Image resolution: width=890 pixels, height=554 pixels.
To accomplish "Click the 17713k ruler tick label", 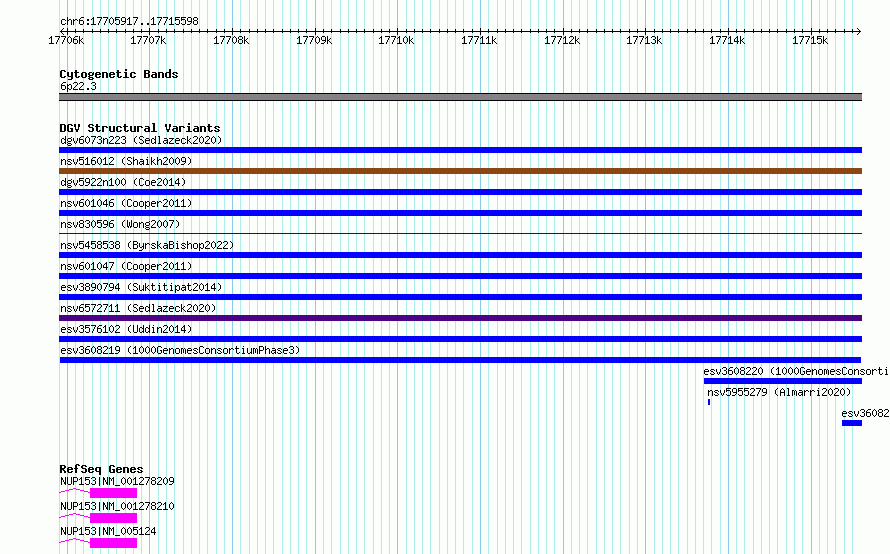I will point(644,40).
